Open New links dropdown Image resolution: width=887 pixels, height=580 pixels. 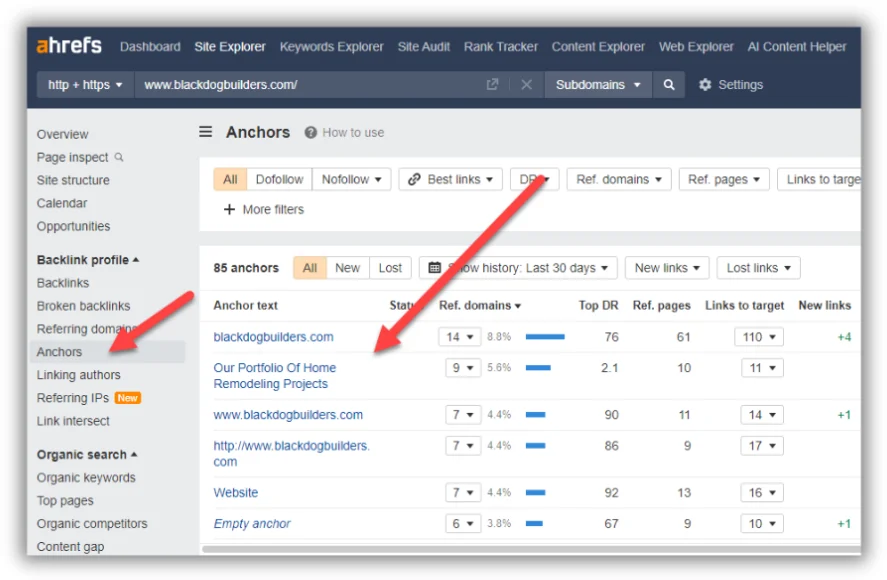(x=667, y=268)
